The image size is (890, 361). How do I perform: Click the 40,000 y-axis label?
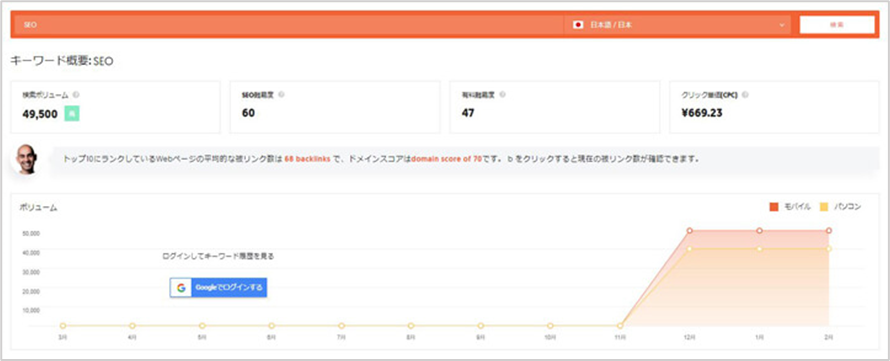(x=31, y=253)
